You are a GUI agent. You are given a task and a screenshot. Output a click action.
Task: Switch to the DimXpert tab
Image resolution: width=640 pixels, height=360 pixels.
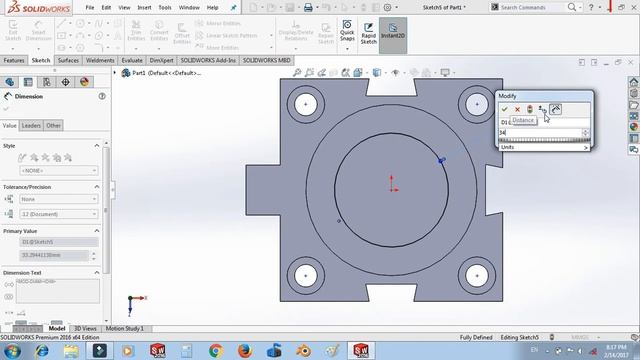[x=161, y=60]
